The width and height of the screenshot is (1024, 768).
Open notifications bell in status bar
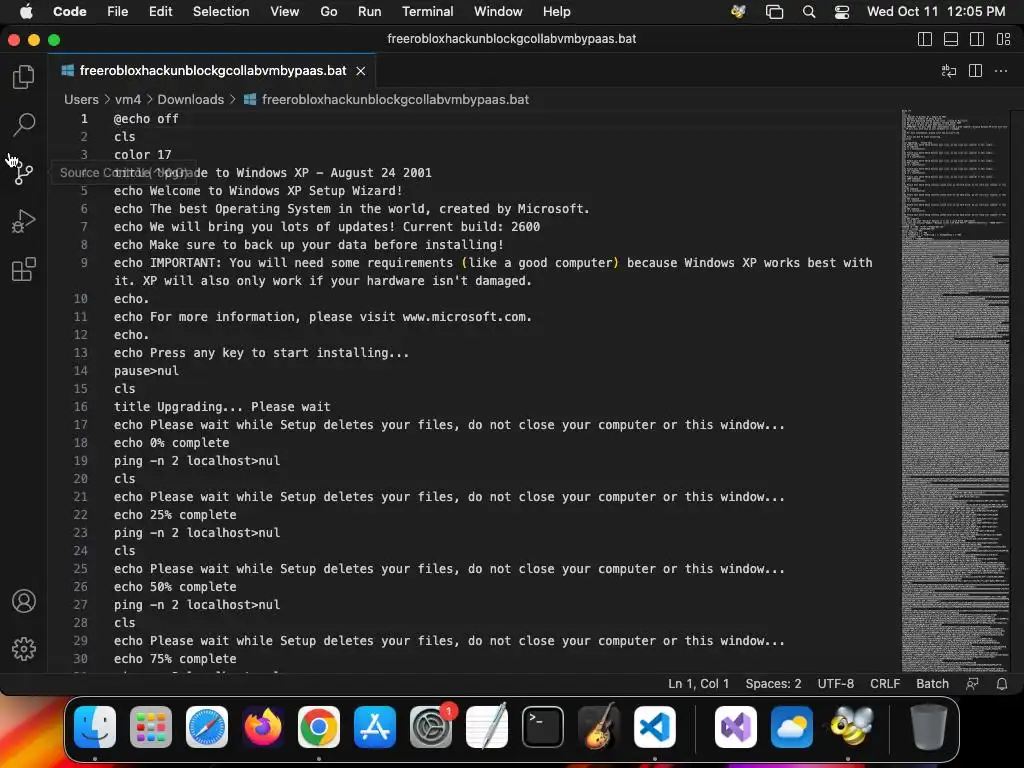pos(1002,684)
